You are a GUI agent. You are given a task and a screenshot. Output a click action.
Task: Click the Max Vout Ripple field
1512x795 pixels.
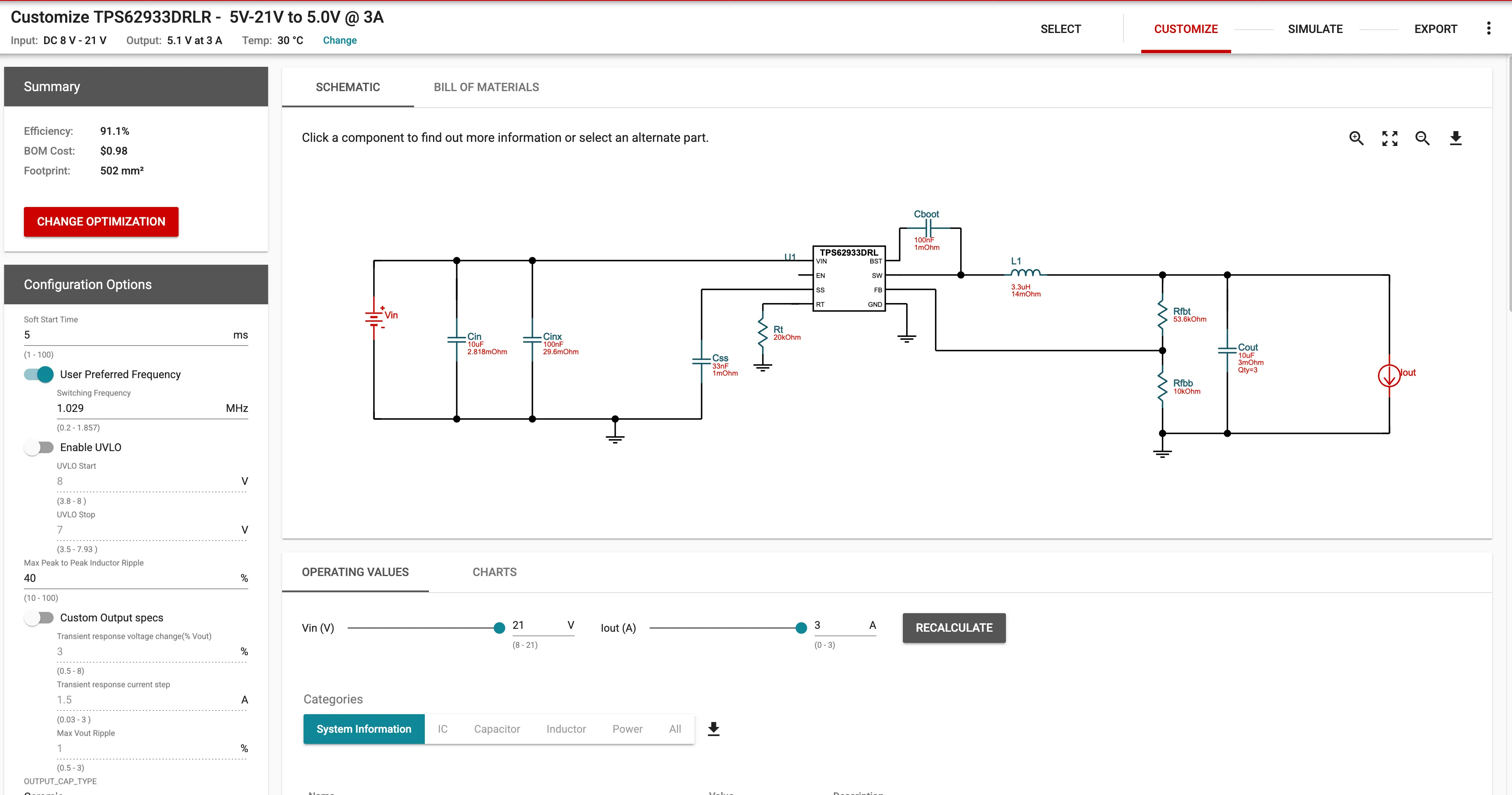(x=152, y=749)
